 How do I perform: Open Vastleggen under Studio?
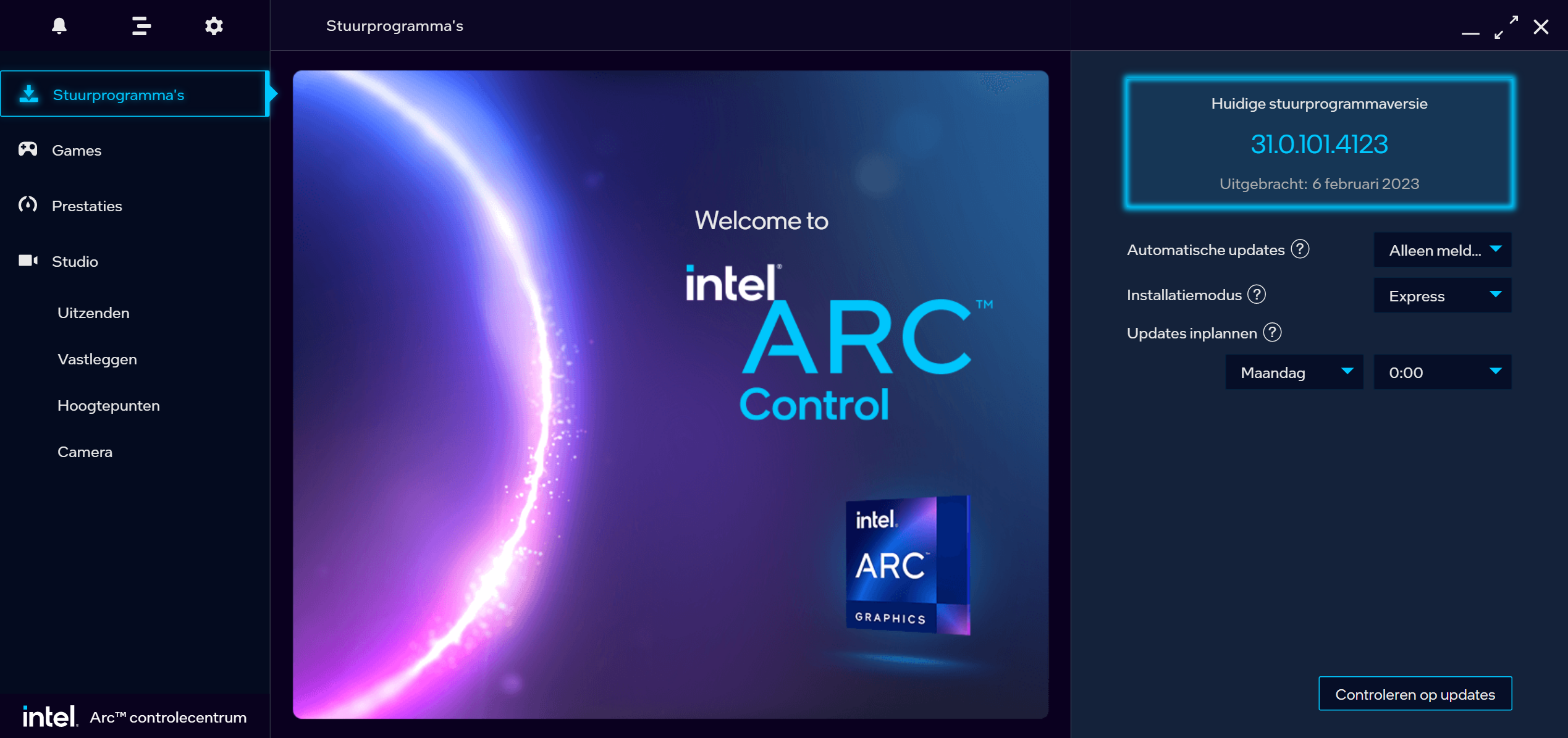tap(97, 359)
